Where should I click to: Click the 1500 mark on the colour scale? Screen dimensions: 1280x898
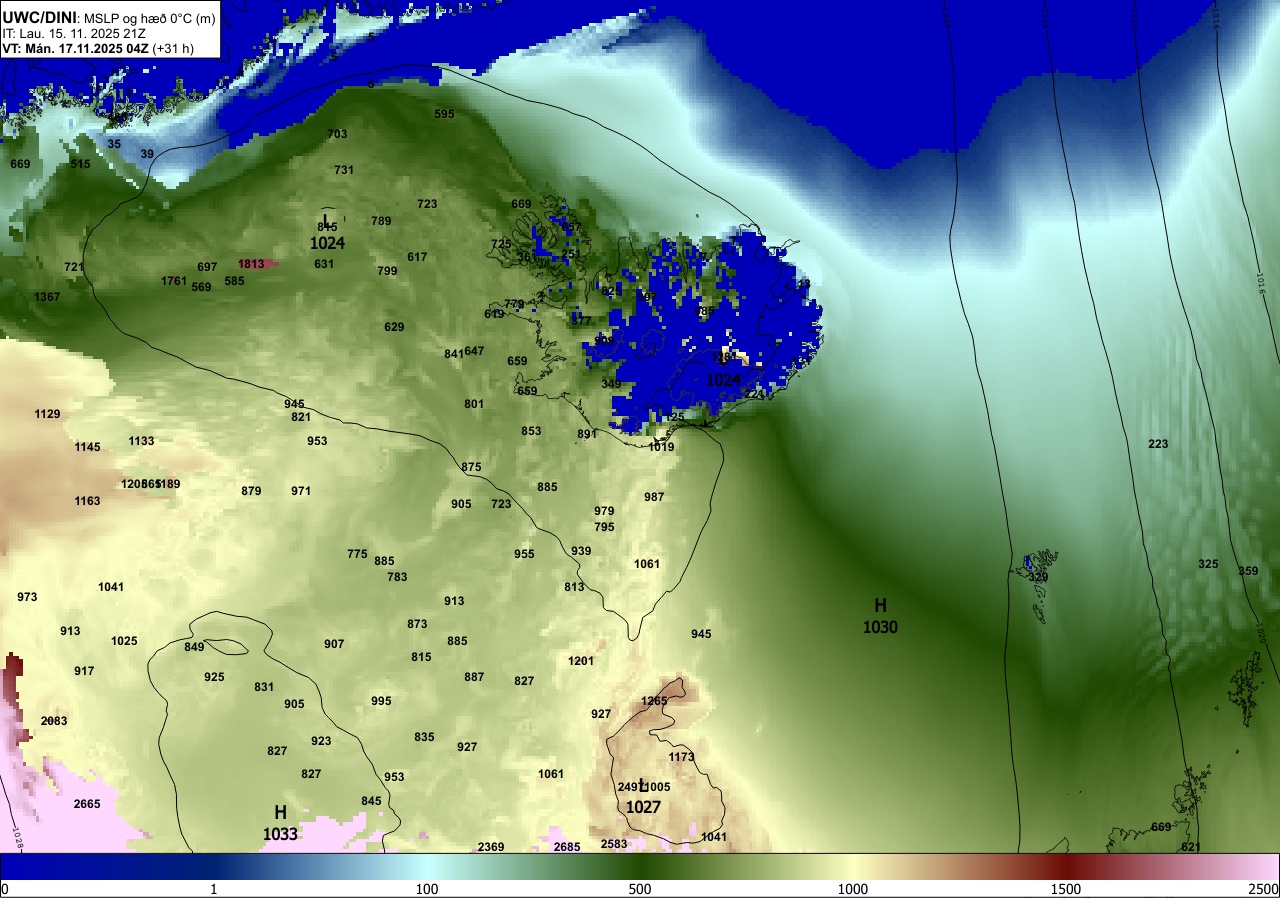tap(1066, 889)
